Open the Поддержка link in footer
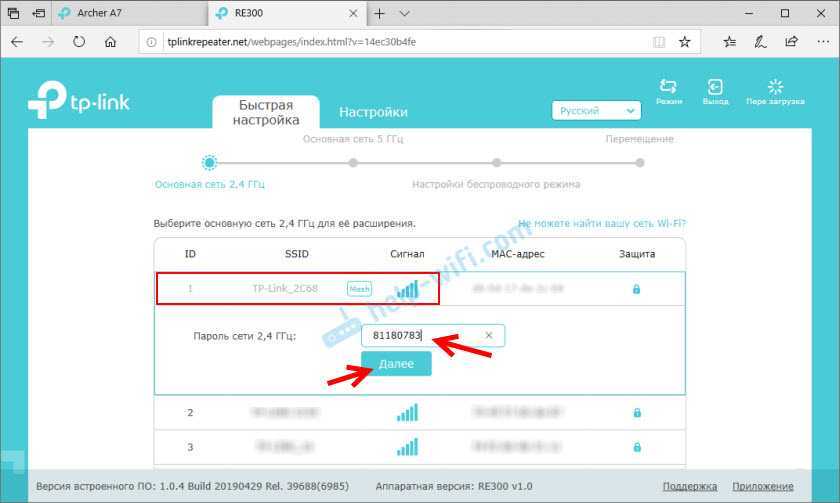 click(x=691, y=486)
